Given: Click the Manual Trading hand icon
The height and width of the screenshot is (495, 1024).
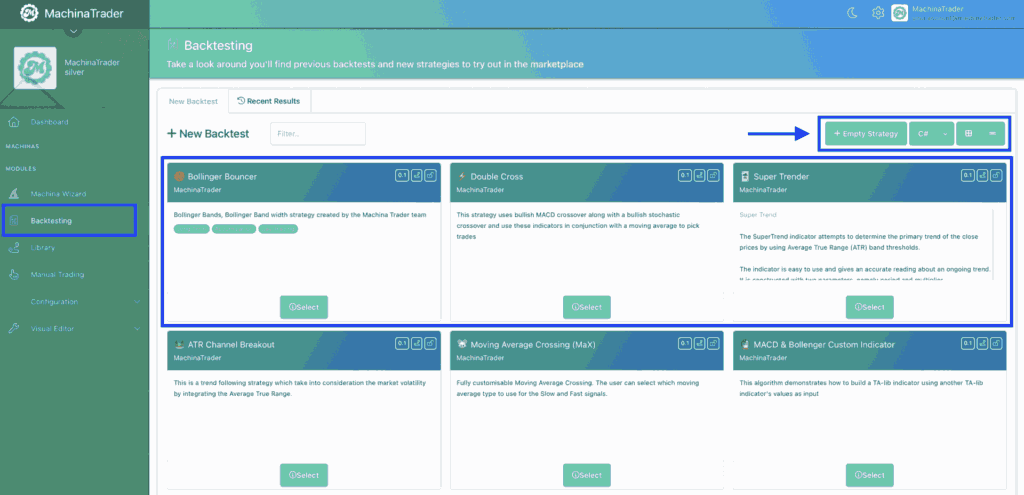Looking at the screenshot, I should point(14,275).
